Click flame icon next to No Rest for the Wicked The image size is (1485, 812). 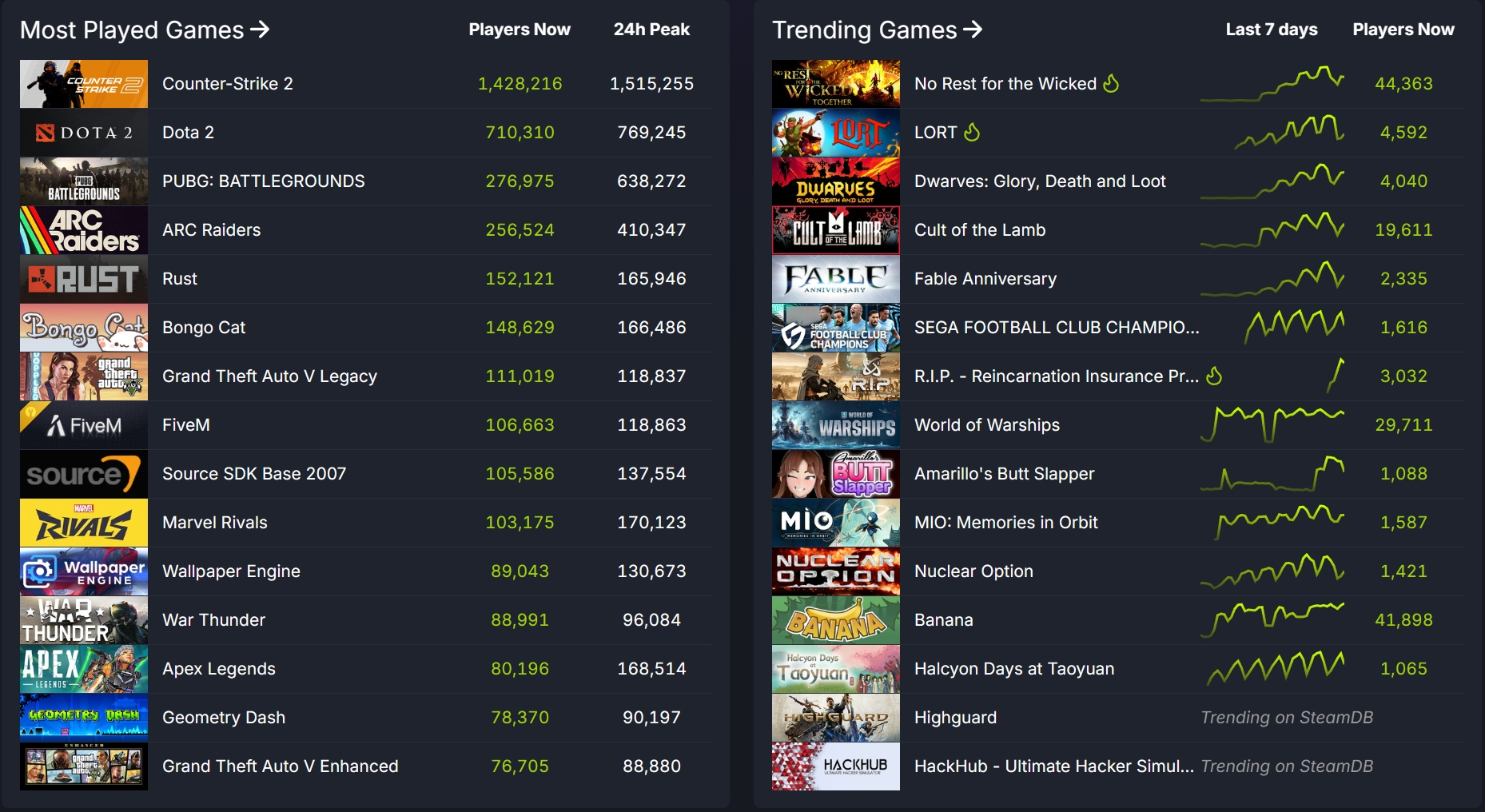(x=1112, y=83)
